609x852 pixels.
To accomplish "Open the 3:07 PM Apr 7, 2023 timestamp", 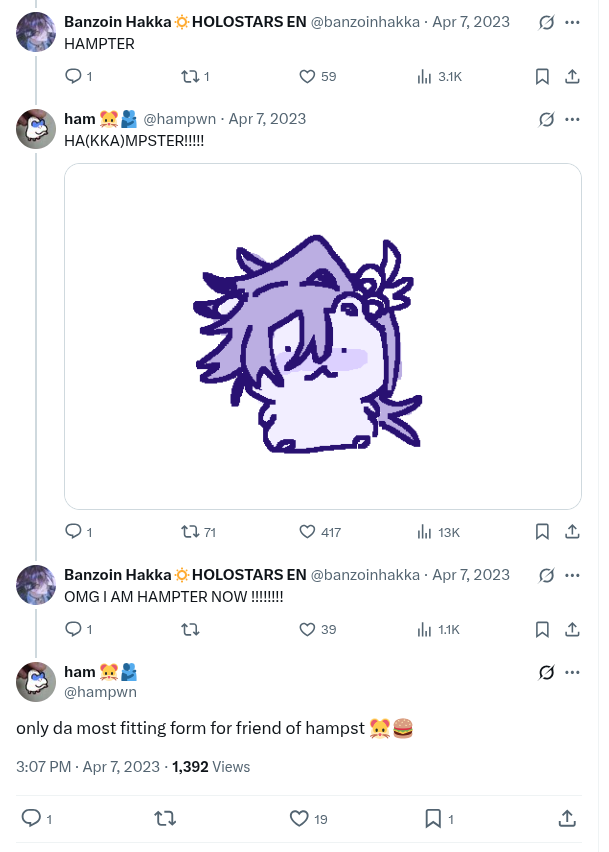I will click(x=88, y=767).
